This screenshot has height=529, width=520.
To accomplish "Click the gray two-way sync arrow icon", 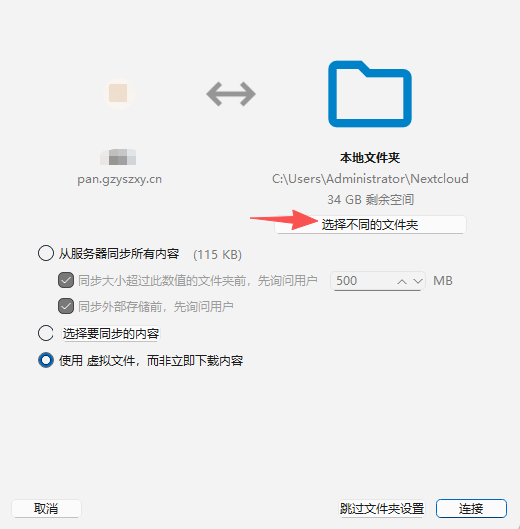I will click(x=231, y=94).
